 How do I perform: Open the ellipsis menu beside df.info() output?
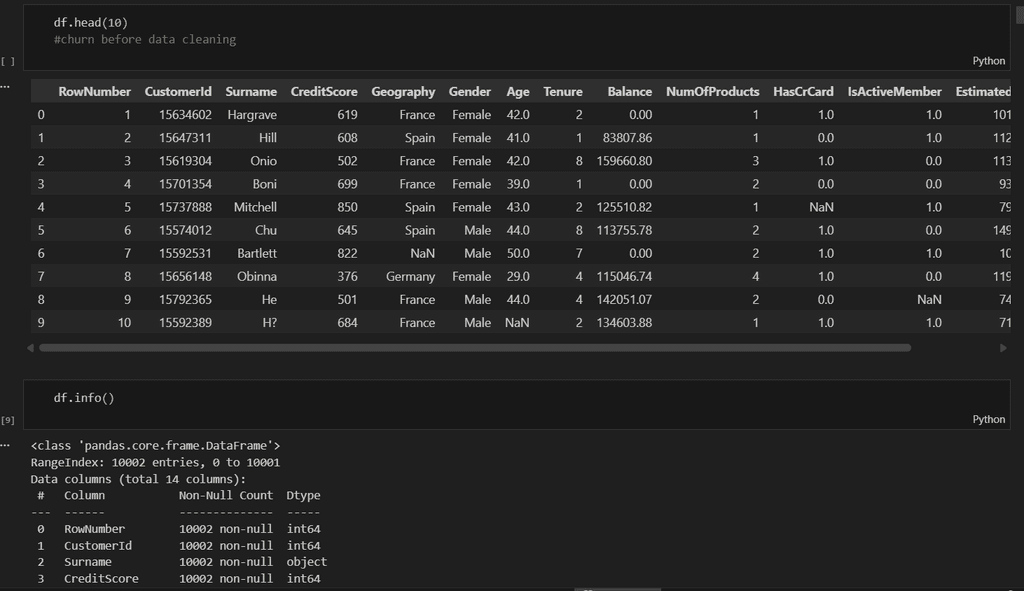(x=5, y=443)
